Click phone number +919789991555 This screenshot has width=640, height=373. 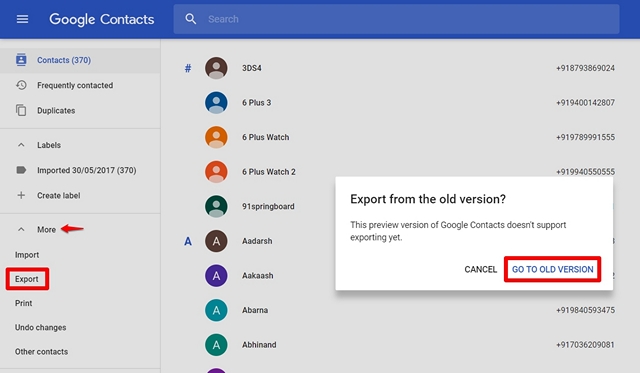(x=585, y=138)
